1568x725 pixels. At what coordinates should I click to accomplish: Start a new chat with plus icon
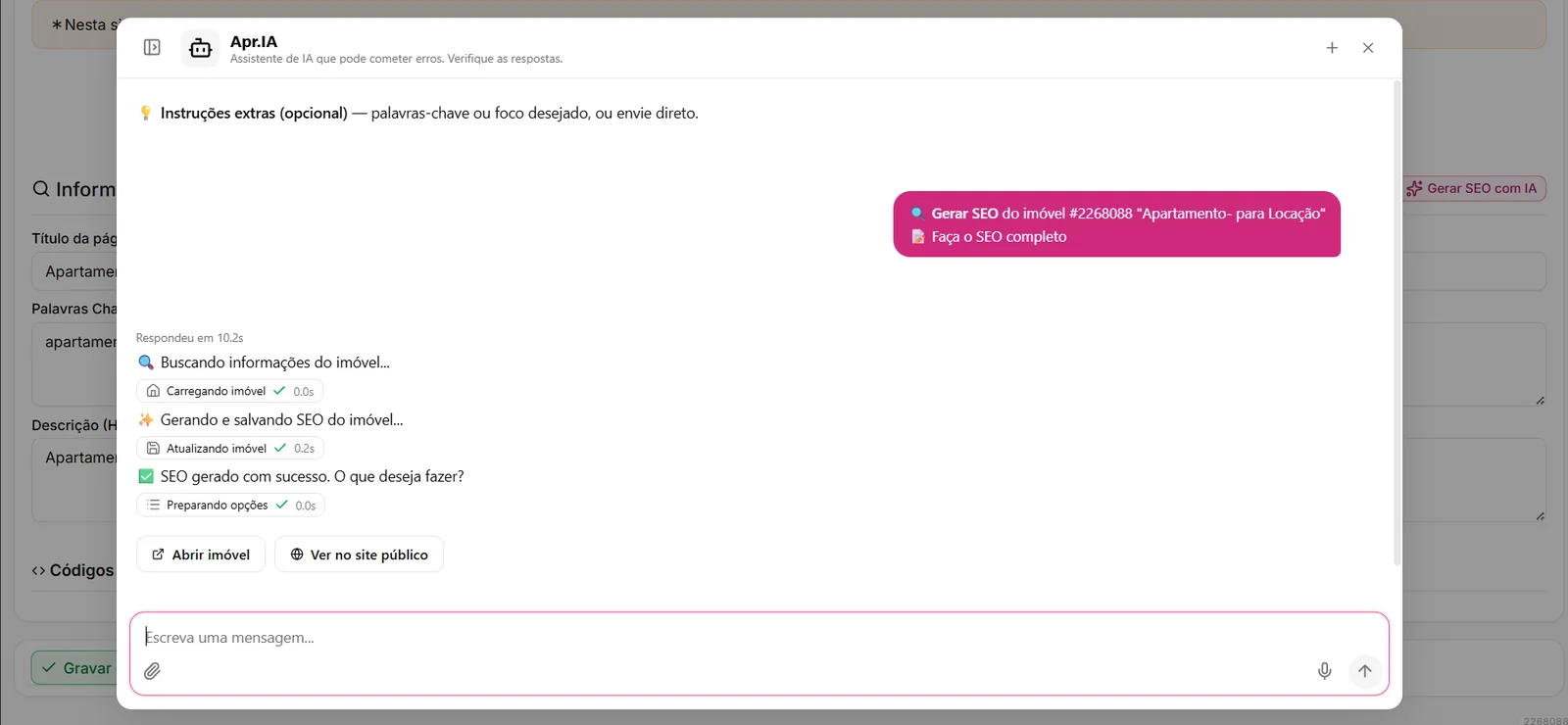(x=1332, y=47)
